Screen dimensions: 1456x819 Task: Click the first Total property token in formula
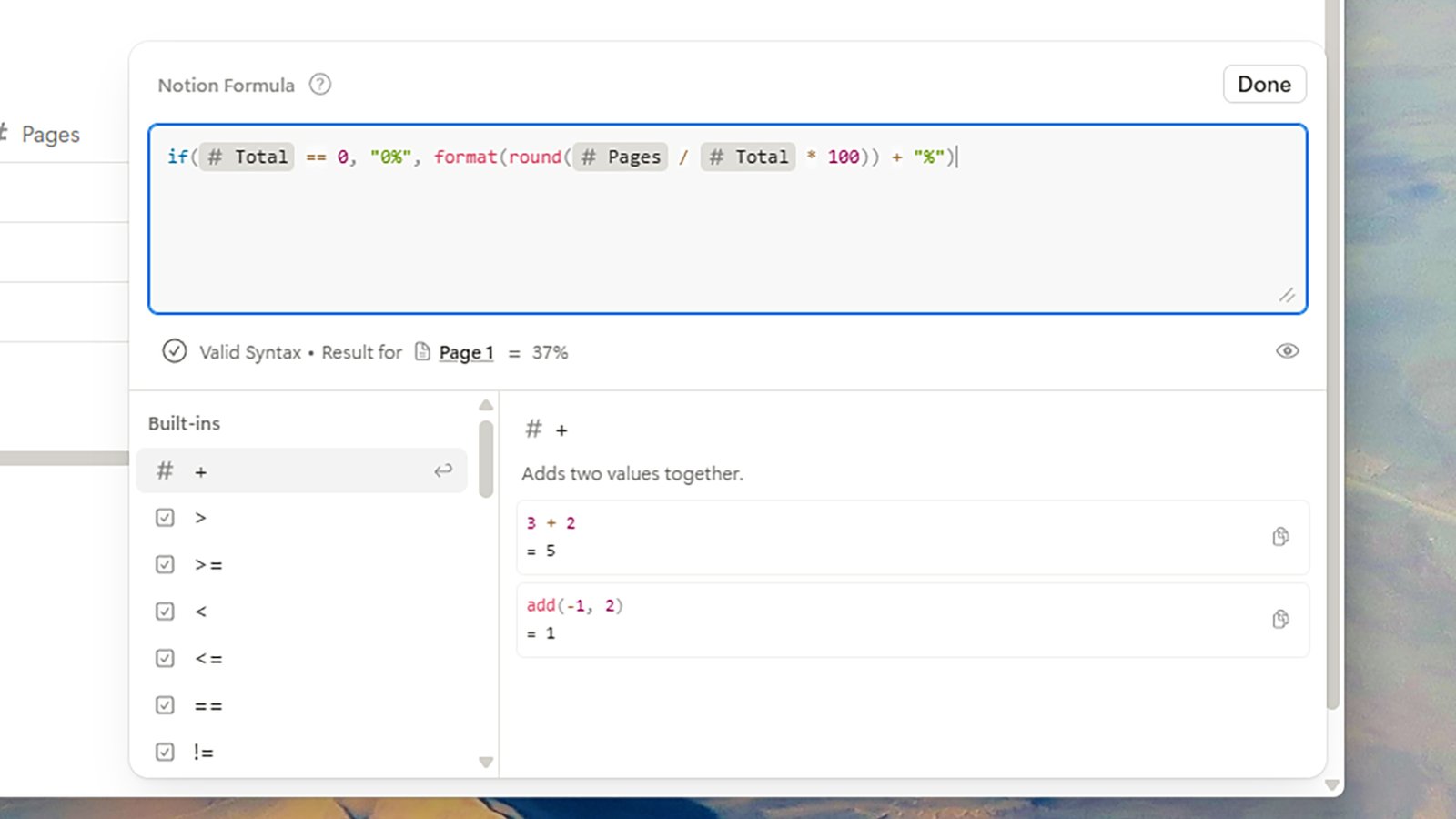click(x=247, y=157)
